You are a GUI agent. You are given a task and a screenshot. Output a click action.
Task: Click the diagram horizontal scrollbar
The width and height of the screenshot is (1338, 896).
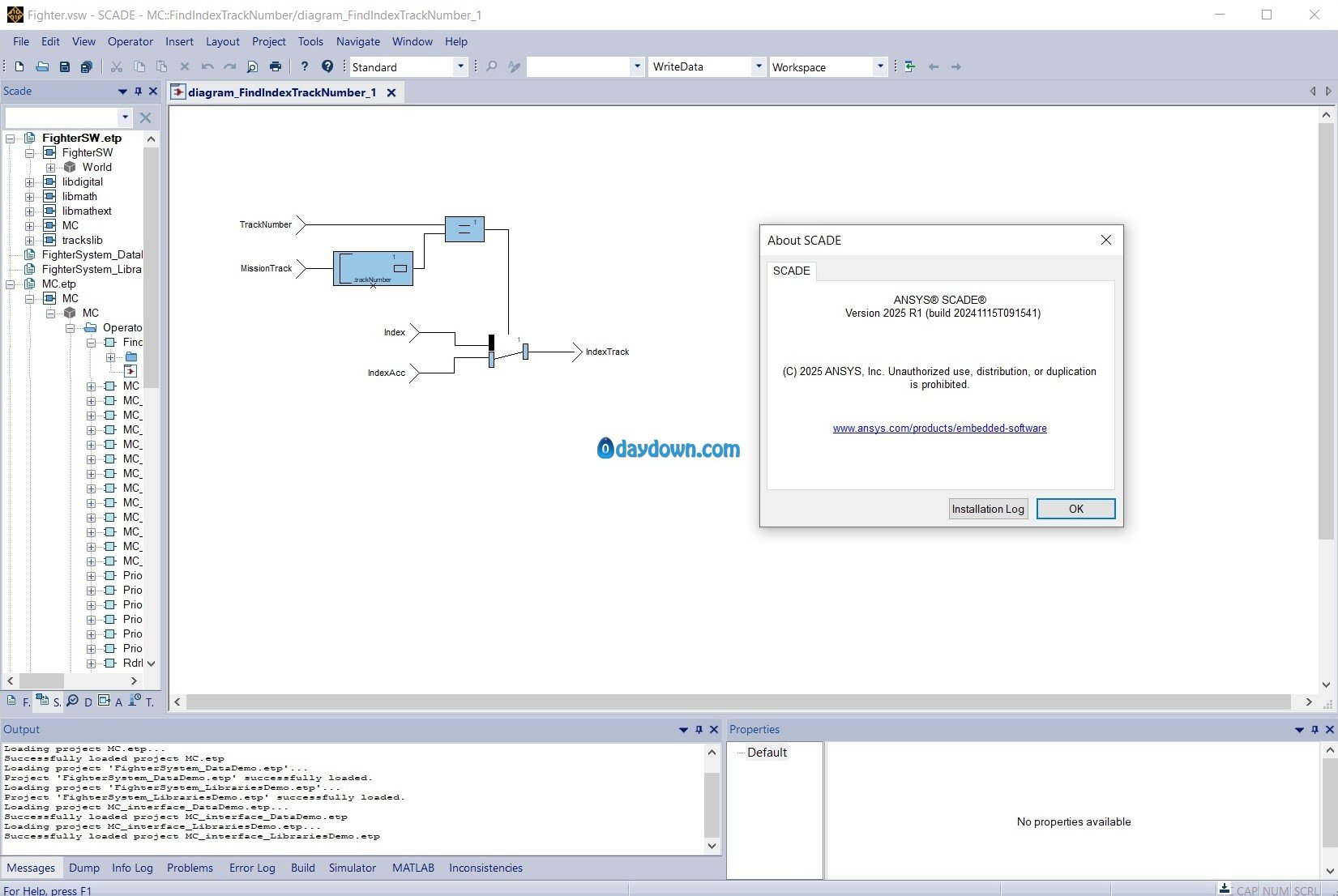click(x=737, y=702)
